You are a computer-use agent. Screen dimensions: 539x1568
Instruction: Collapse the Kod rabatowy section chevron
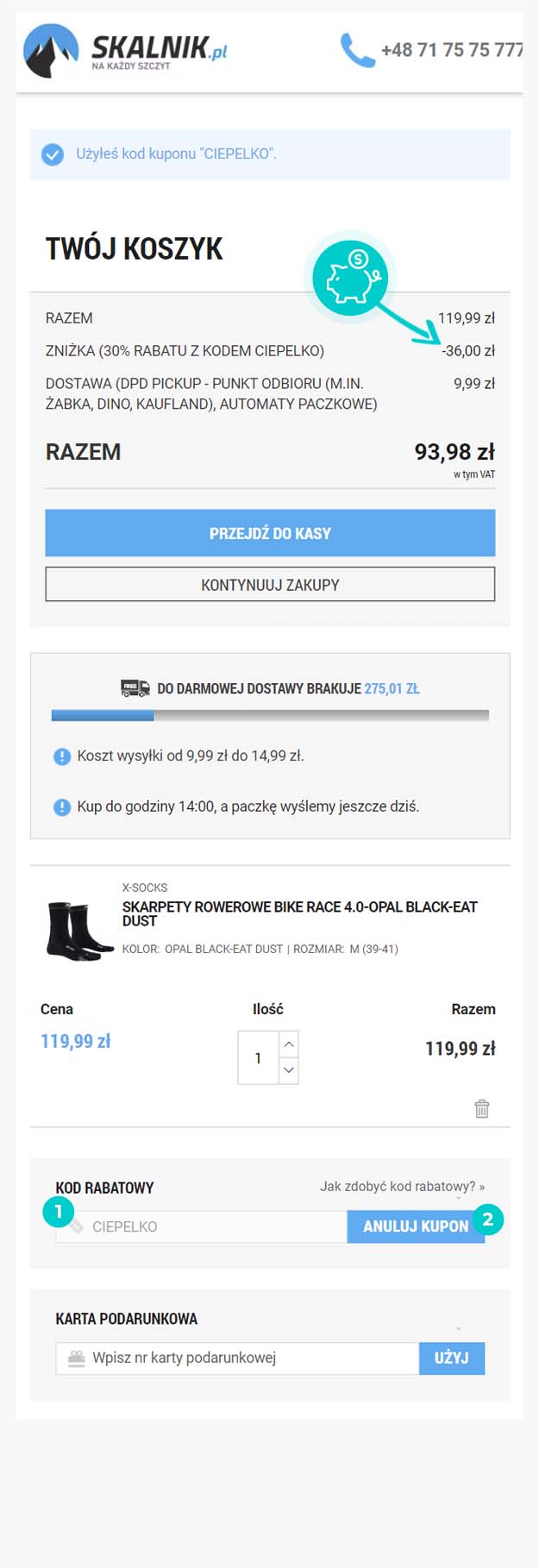459,1198
